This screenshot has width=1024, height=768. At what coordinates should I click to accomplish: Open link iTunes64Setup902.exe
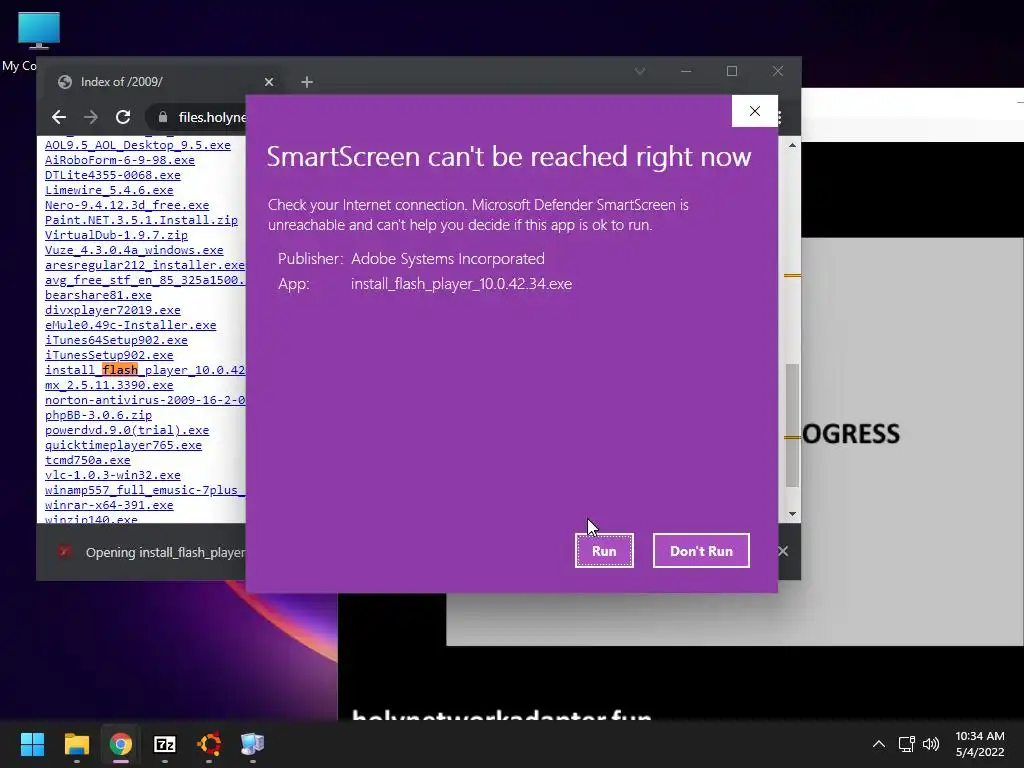pyautogui.click(x=116, y=340)
